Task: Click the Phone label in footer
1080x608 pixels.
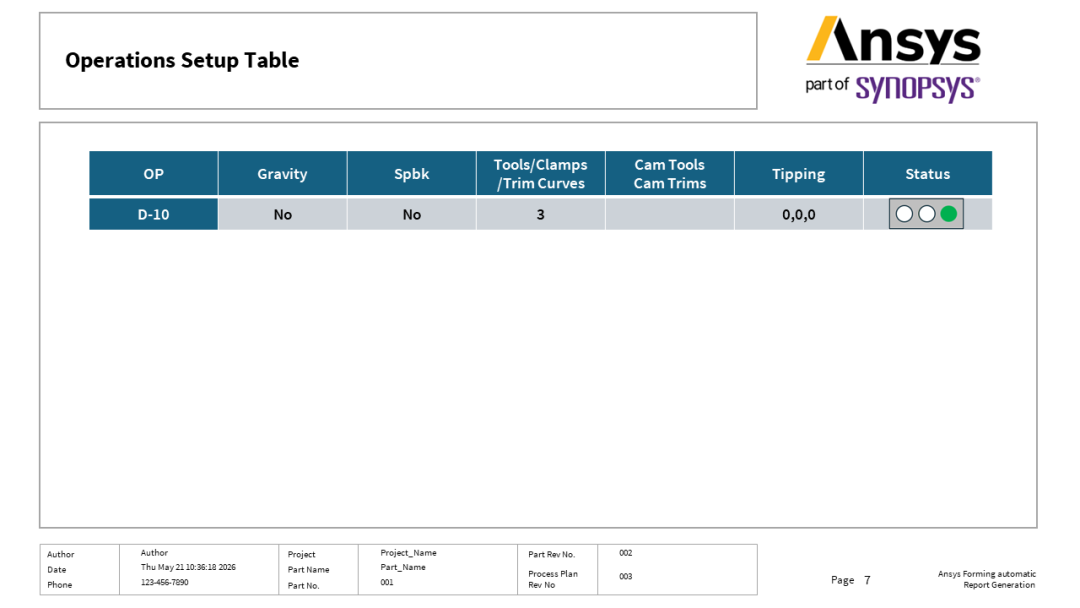Action: pos(59,585)
